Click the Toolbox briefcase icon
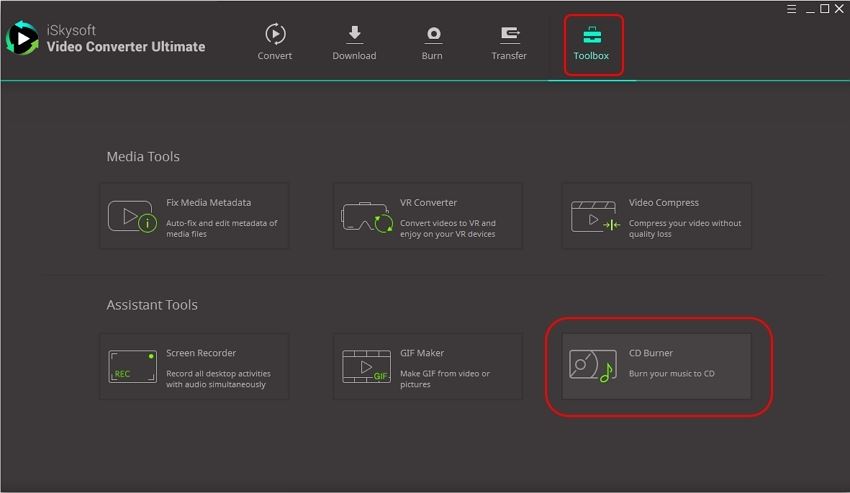This screenshot has height=493, width=850. pyautogui.click(x=591, y=35)
